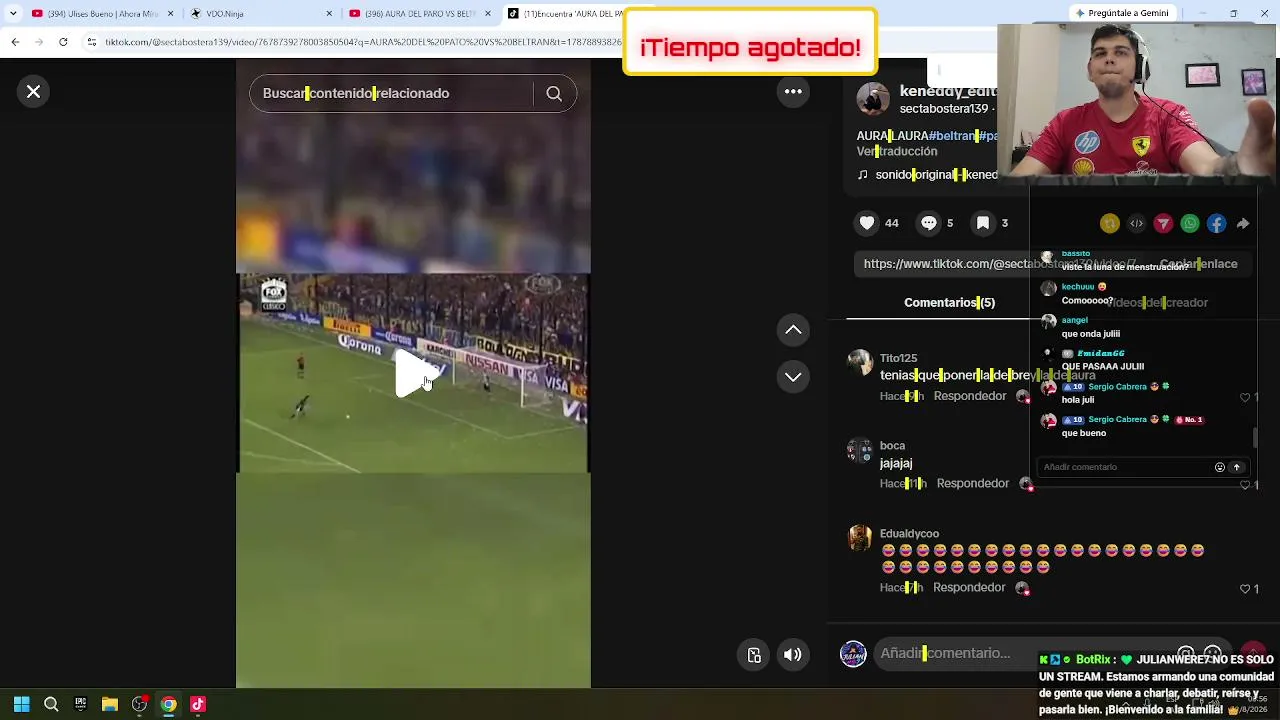
Task: Save the video with the bookmark icon
Action: [x=983, y=223]
